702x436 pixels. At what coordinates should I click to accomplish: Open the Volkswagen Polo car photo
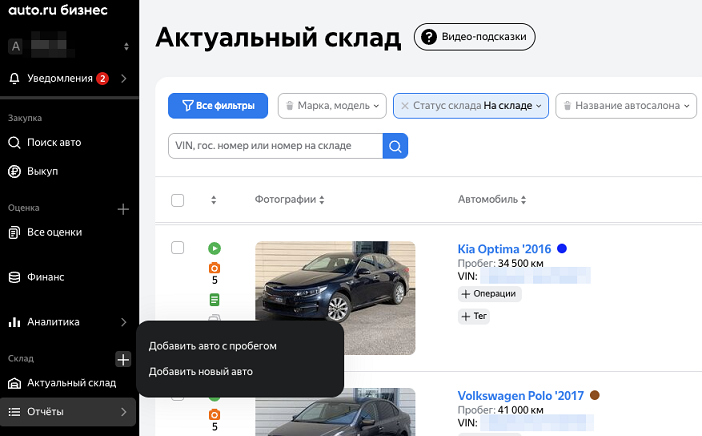[335, 412]
